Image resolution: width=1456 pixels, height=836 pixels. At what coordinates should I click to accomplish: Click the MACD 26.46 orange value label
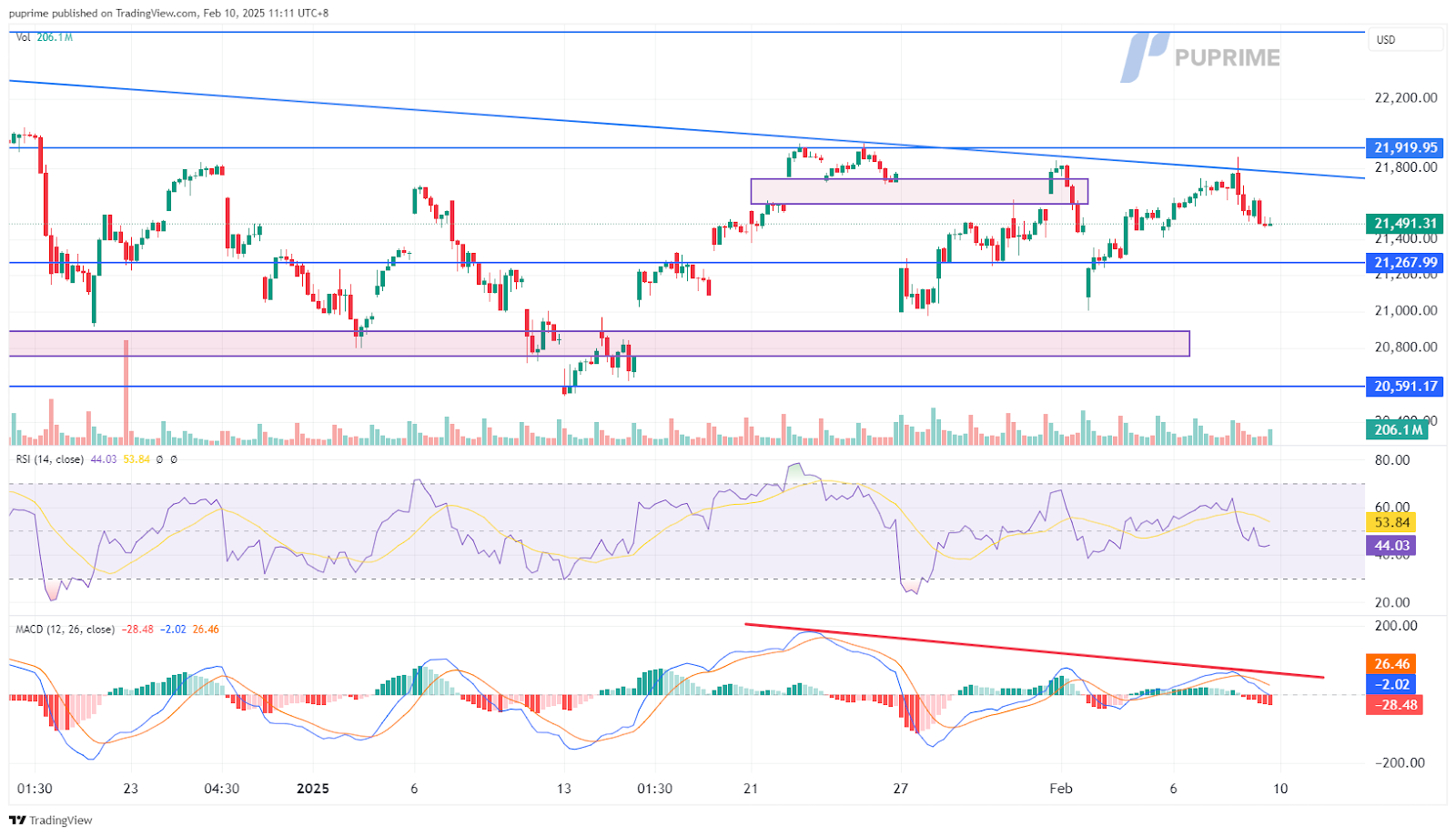pyautogui.click(x=1391, y=664)
